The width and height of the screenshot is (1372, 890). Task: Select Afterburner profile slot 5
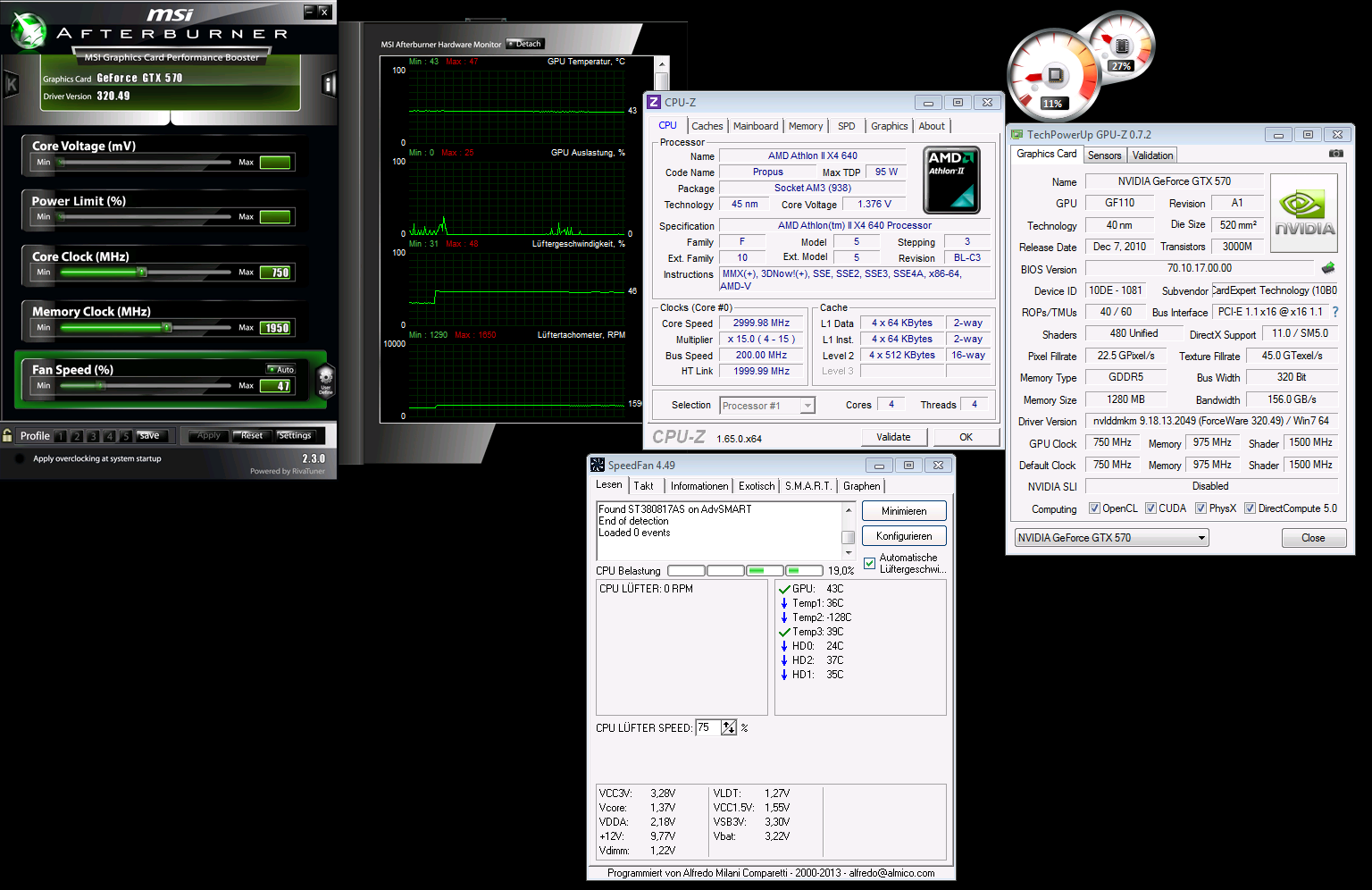pyautogui.click(x=125, y=436)
